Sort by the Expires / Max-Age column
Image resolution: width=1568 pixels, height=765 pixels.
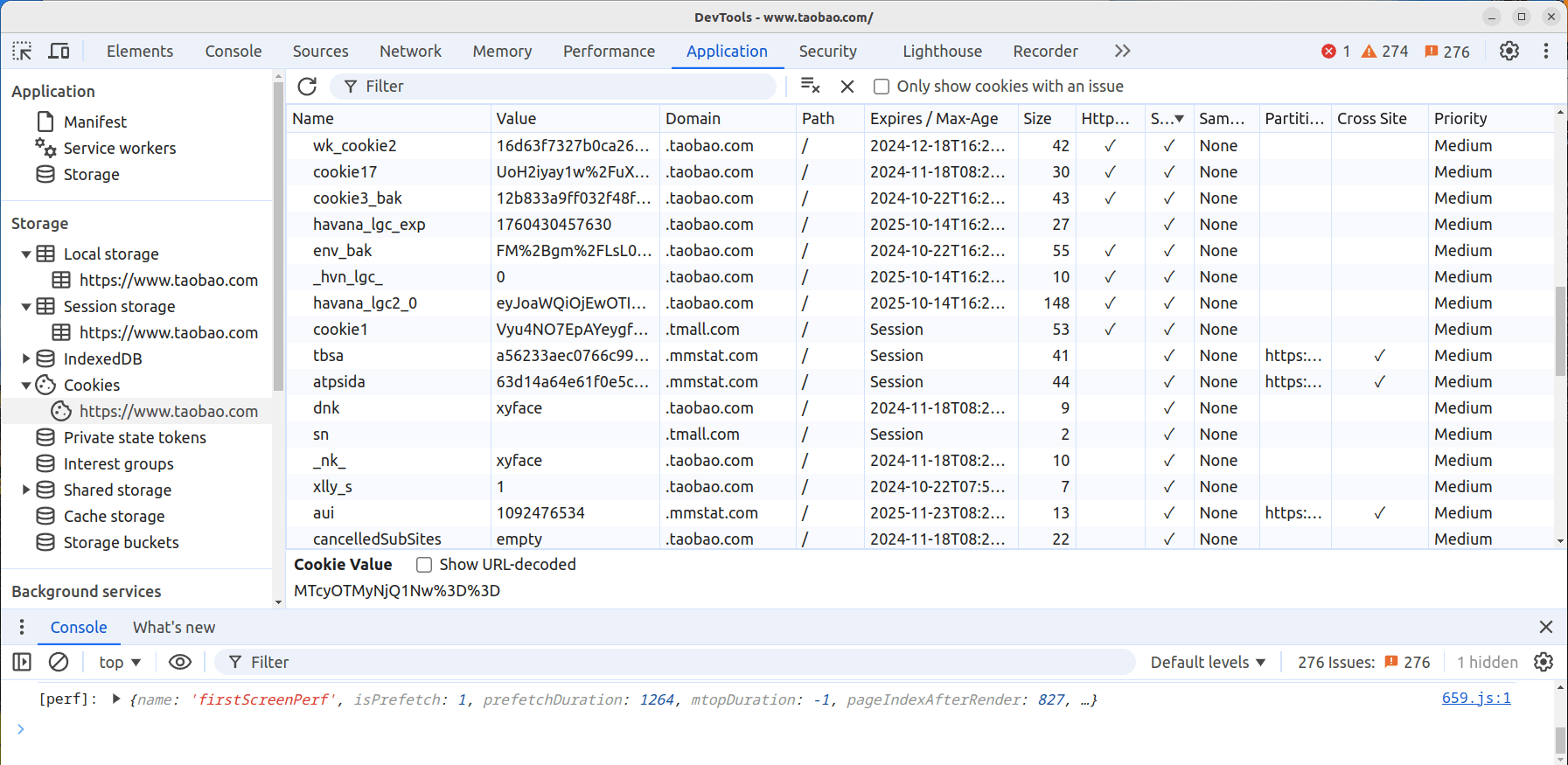coord(940,118)
